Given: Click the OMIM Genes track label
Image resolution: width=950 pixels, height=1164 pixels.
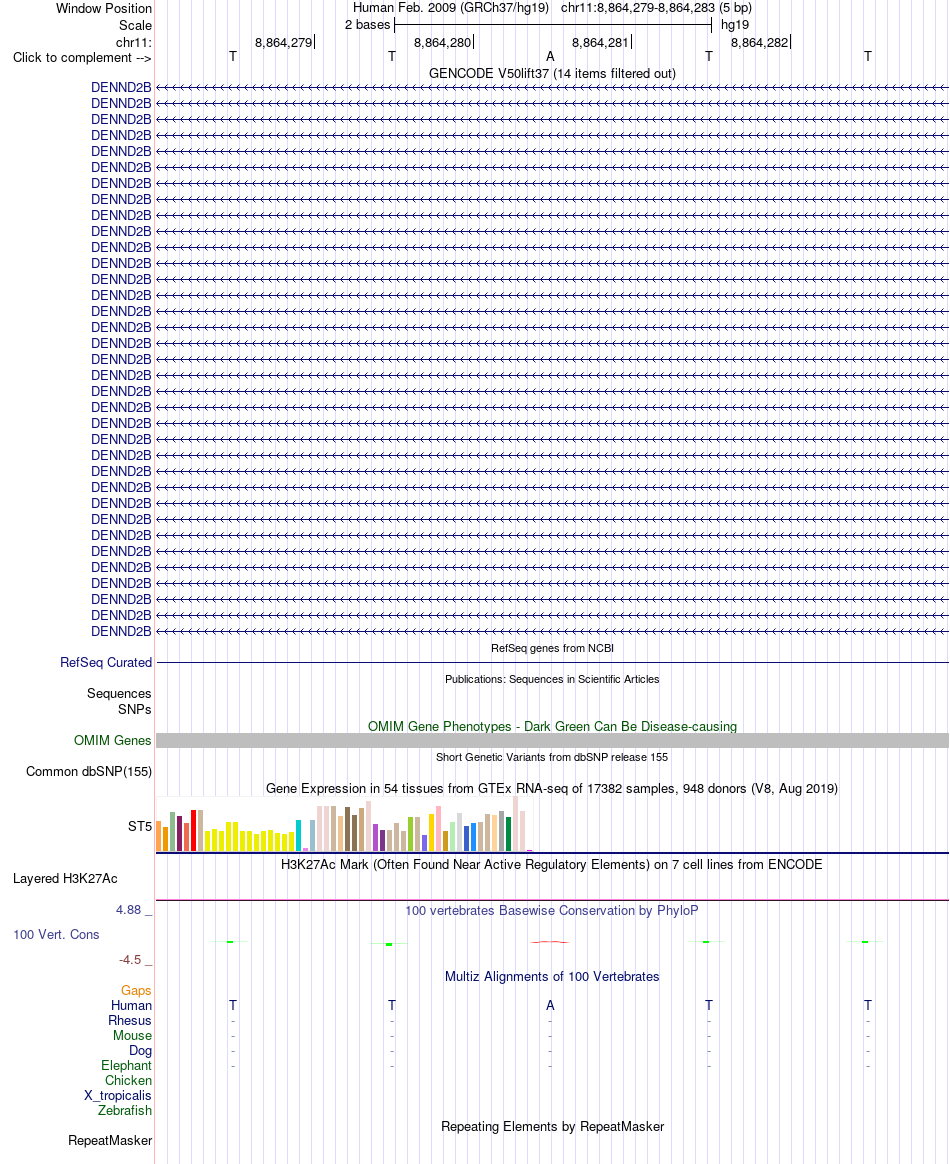Looking at the screenshot, I should click(112, 740).
